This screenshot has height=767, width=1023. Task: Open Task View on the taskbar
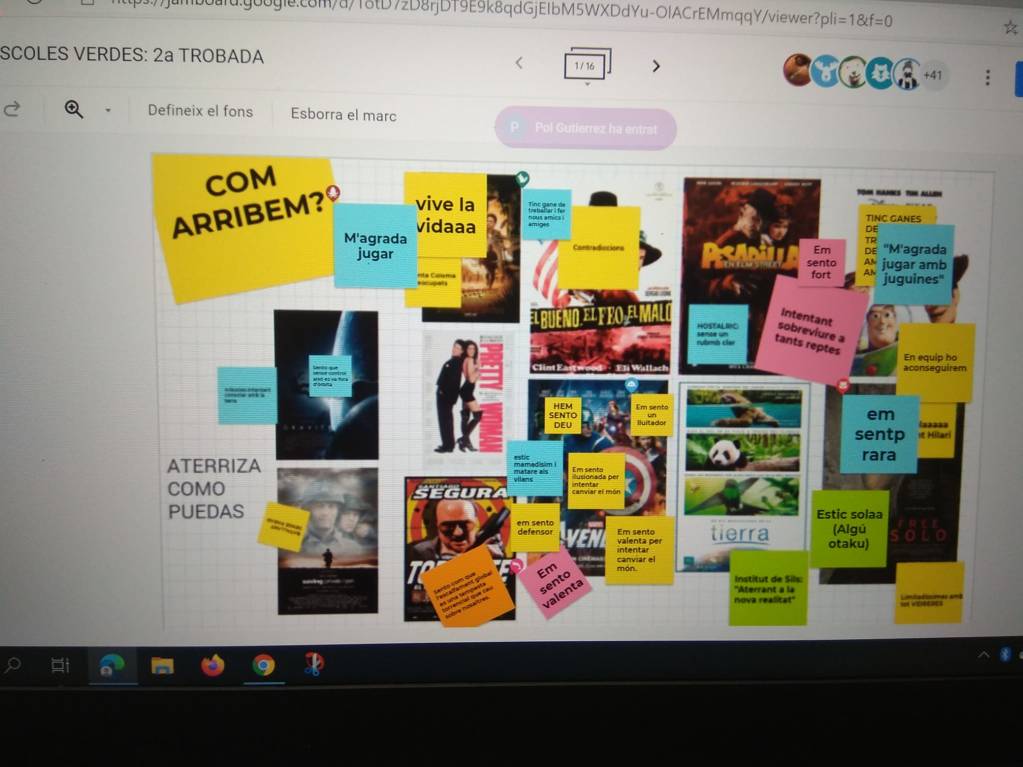(60, 665)
